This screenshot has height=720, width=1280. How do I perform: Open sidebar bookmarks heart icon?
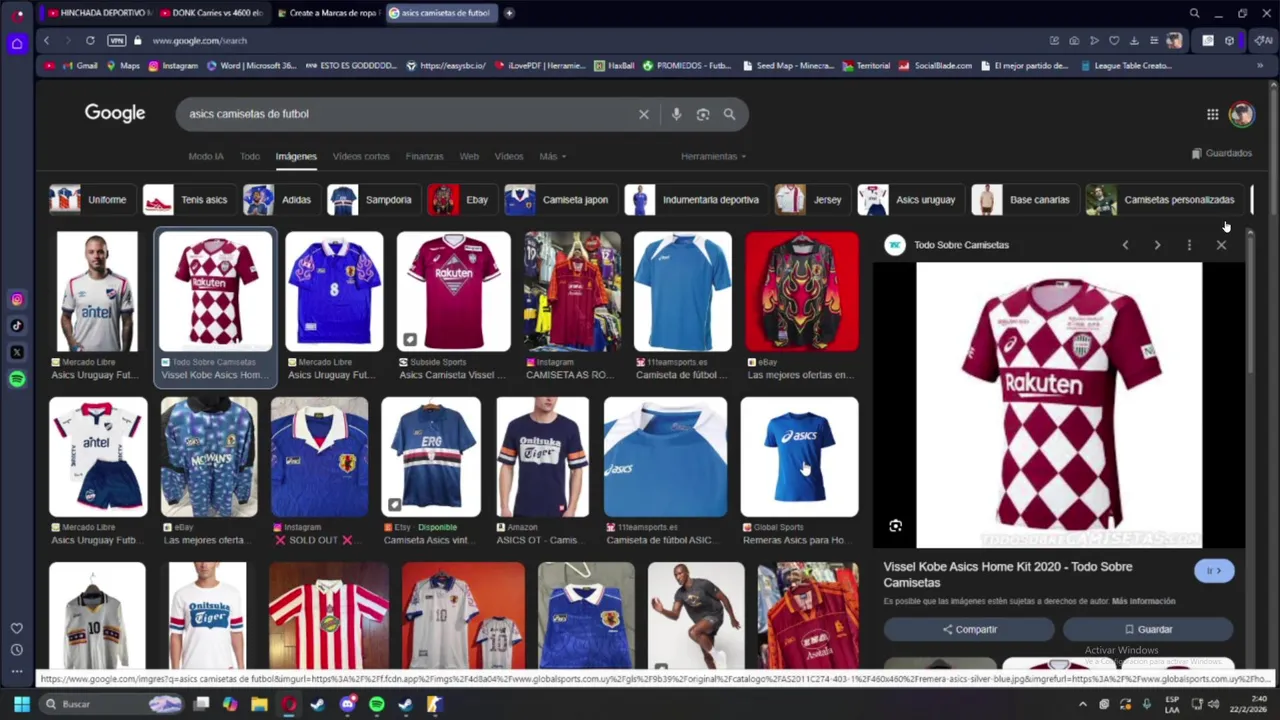click(17, 628)
